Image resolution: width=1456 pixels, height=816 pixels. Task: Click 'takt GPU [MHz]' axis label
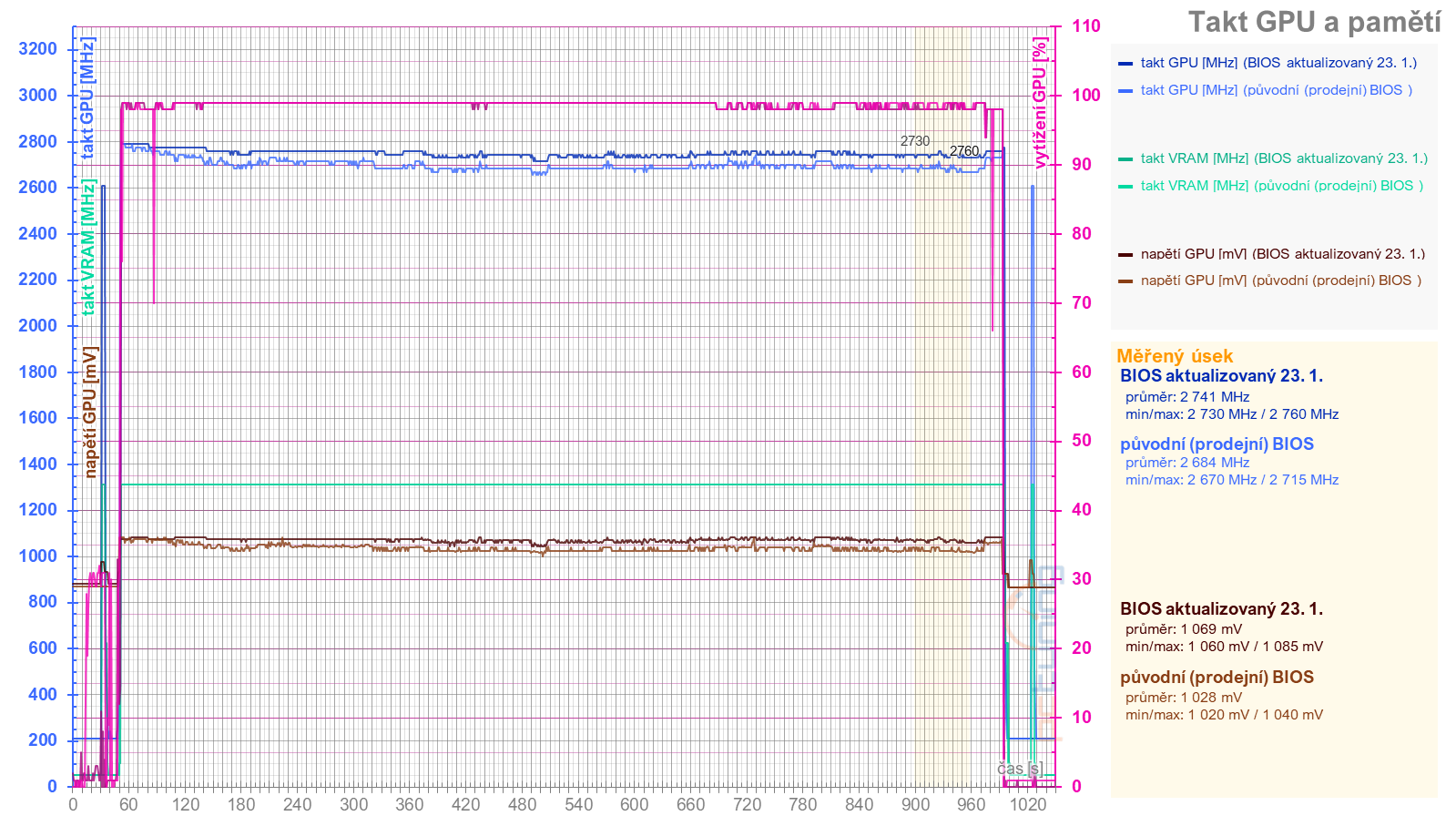pyautogui.click(x=87, y=98)
